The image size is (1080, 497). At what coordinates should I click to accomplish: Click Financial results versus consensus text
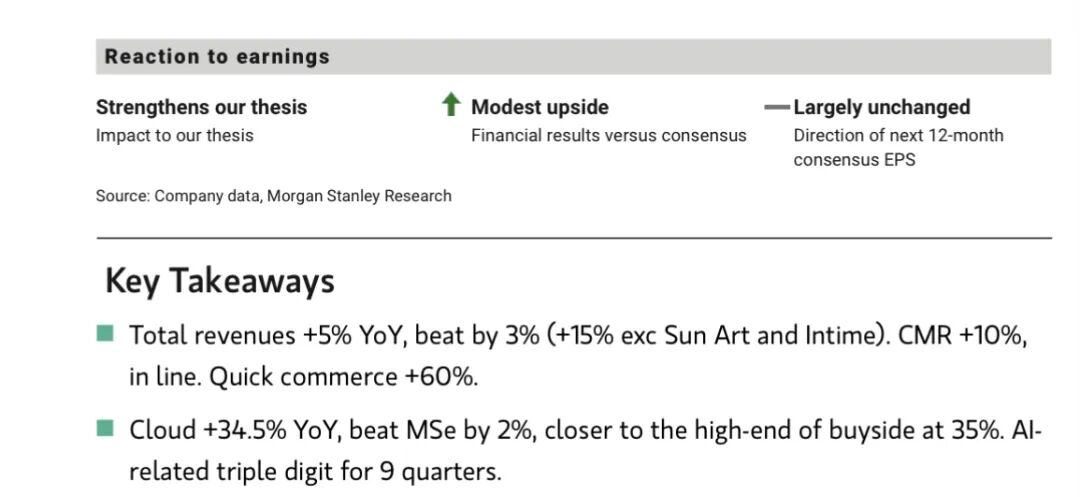pyautogui.click(x=608, y=135)
